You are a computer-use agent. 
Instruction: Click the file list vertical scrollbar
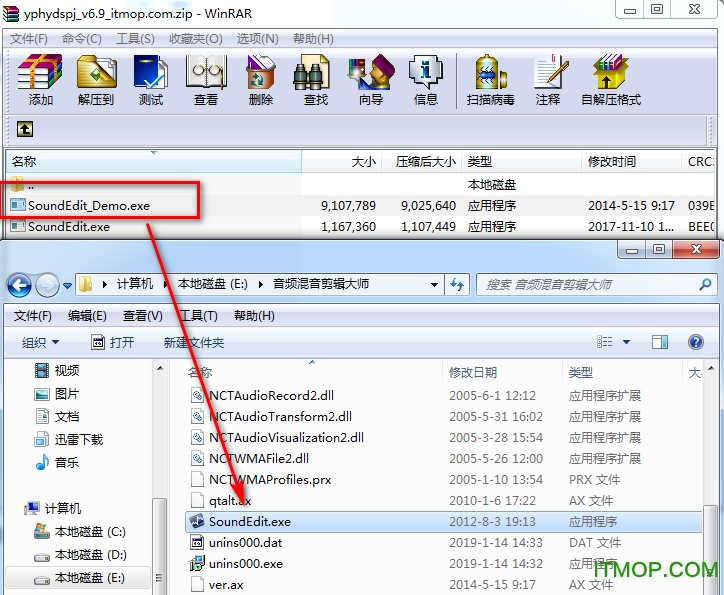click(x=710, y=549)
